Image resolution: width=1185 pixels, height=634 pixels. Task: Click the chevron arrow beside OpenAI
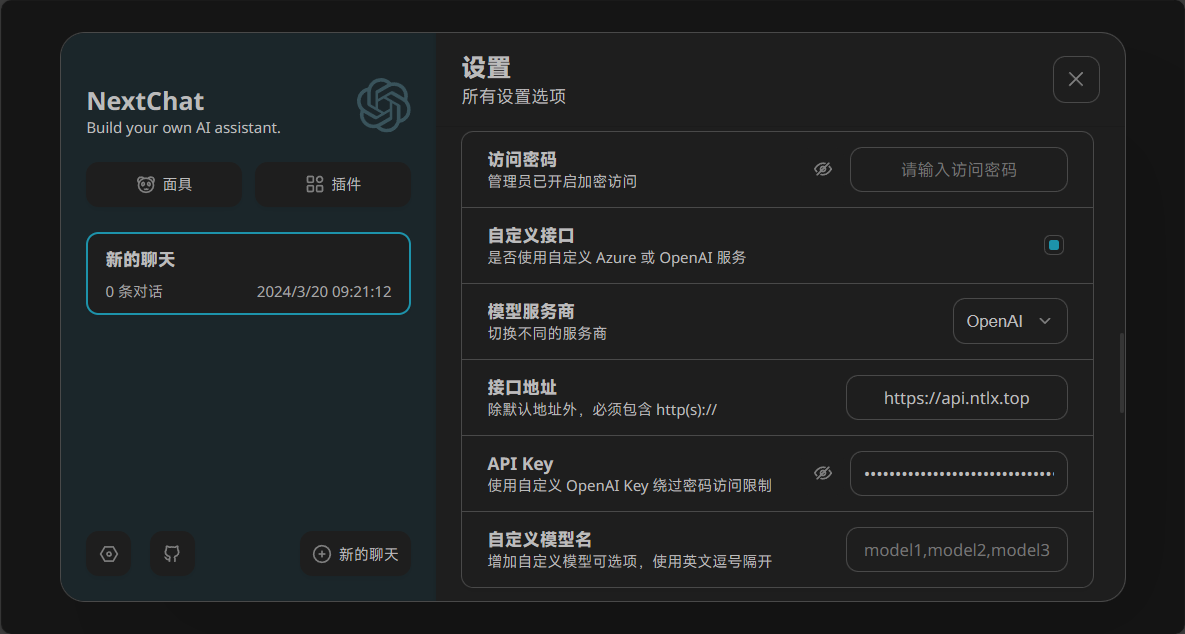click(x=1045, y=321)
